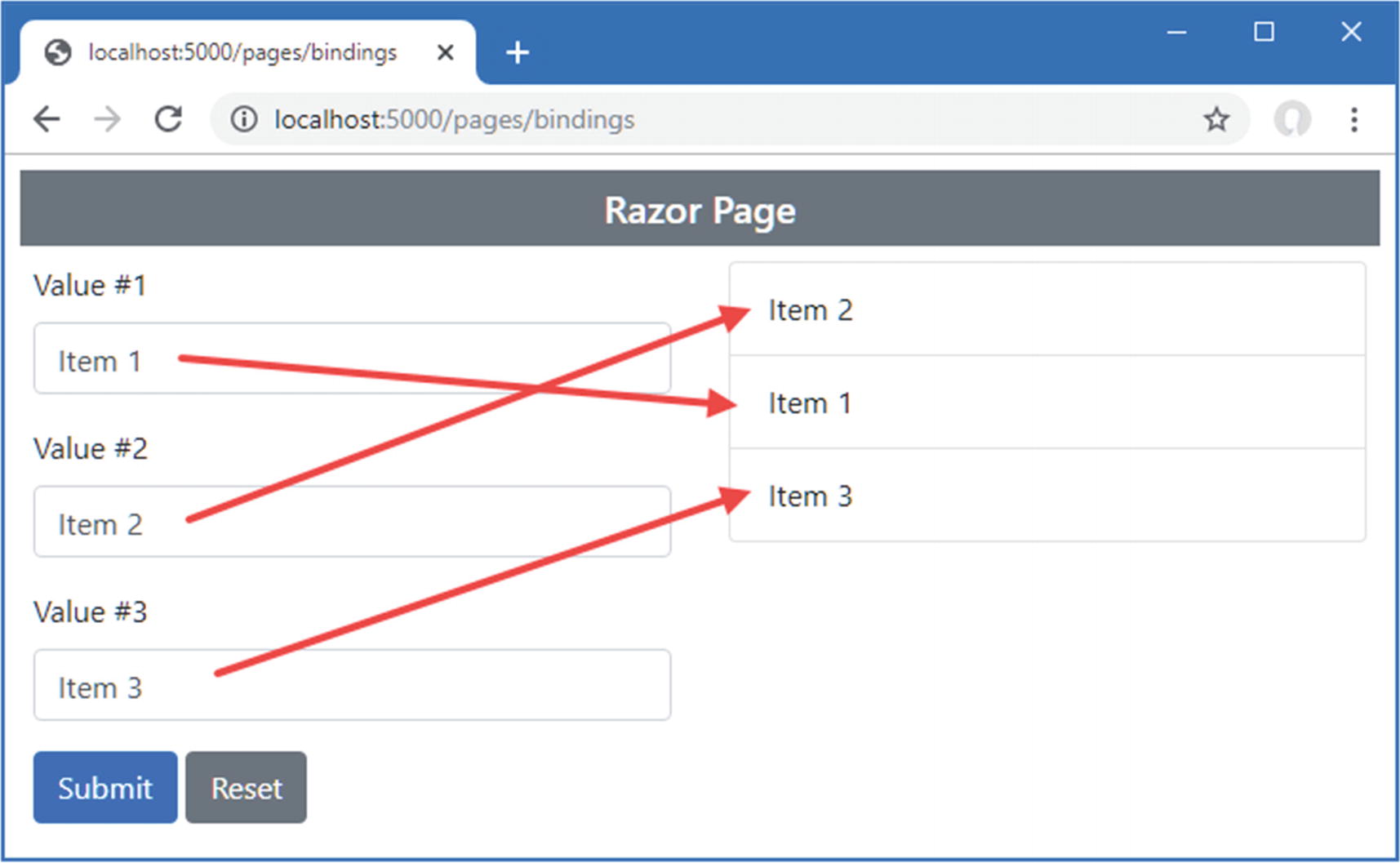Image resolution: width=1400 pixels, height=863 pixels.
Task: Reload the page with refresh icon
Action: coord(168,119)
